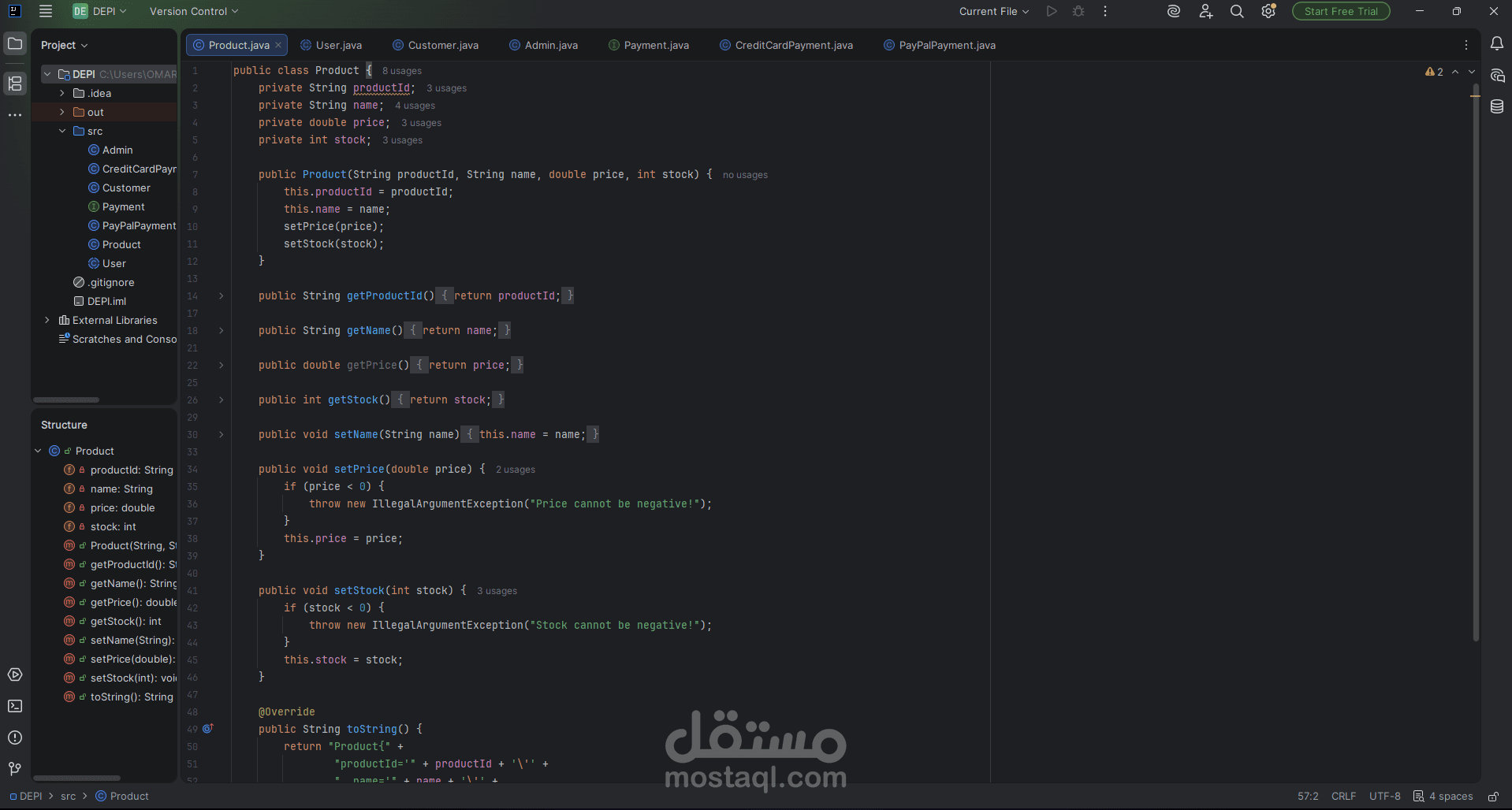Open IDE settings gear
1512x810 pixels.
click(x=1268, y=11)
